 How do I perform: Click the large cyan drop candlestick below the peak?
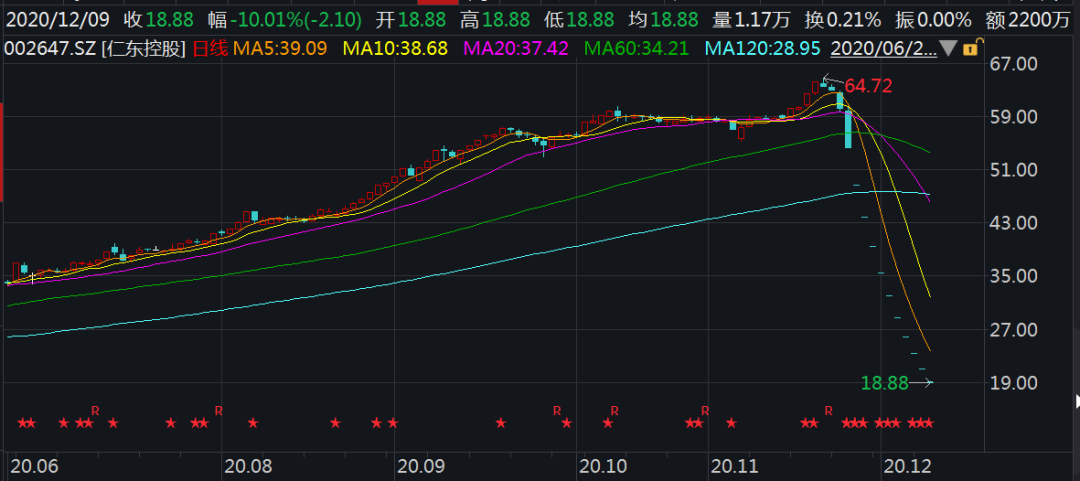click(x=848, y=130)
